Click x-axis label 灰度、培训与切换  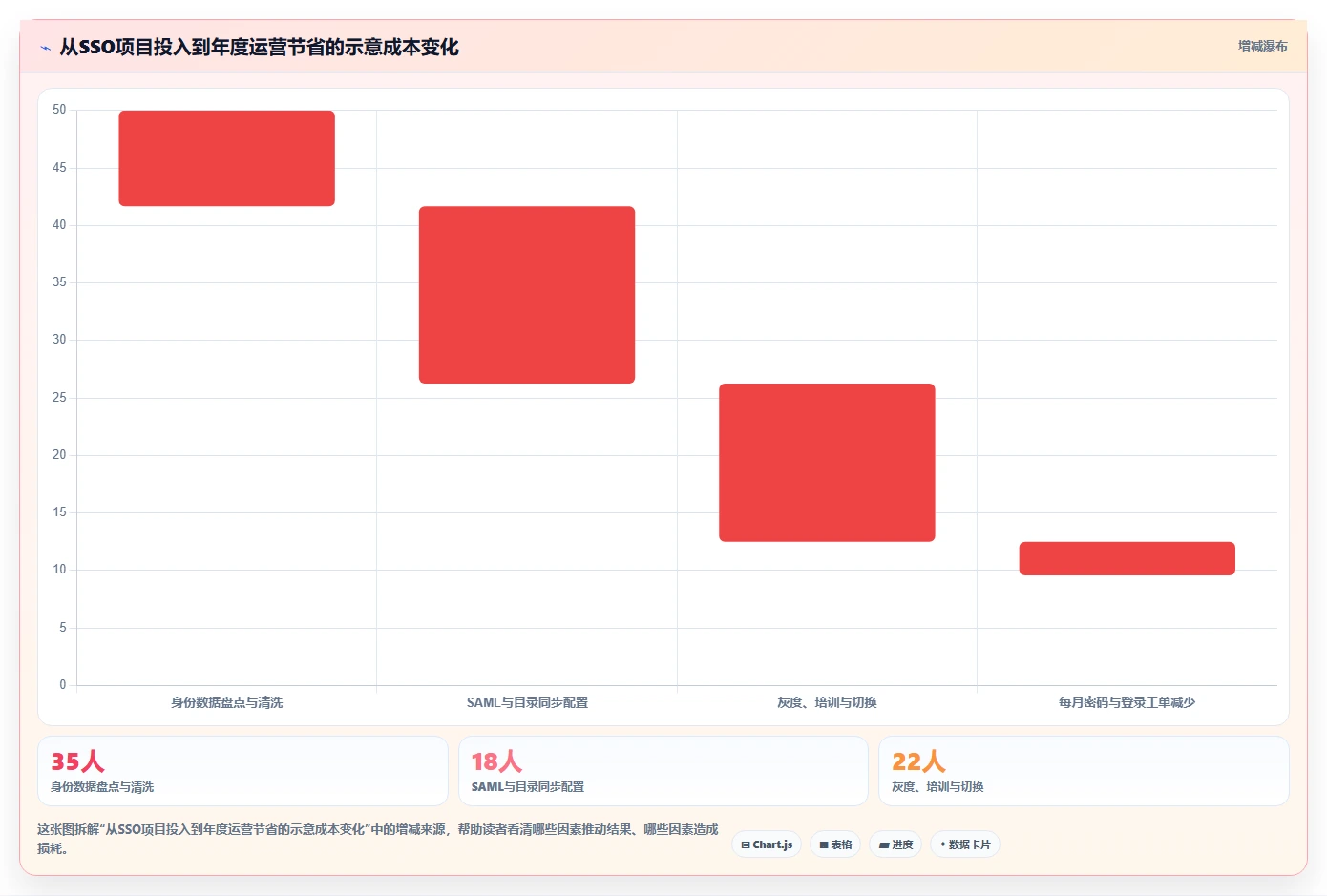(x=827, y=702)
